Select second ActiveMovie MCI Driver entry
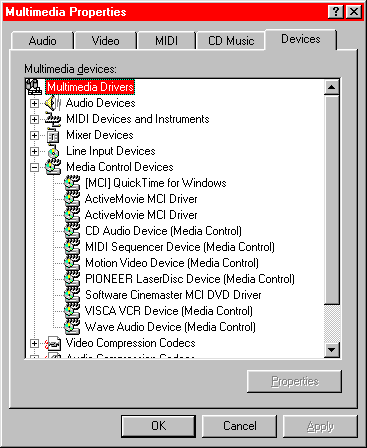The width and height of the screenshot is (367, 448). pos(141,215)
